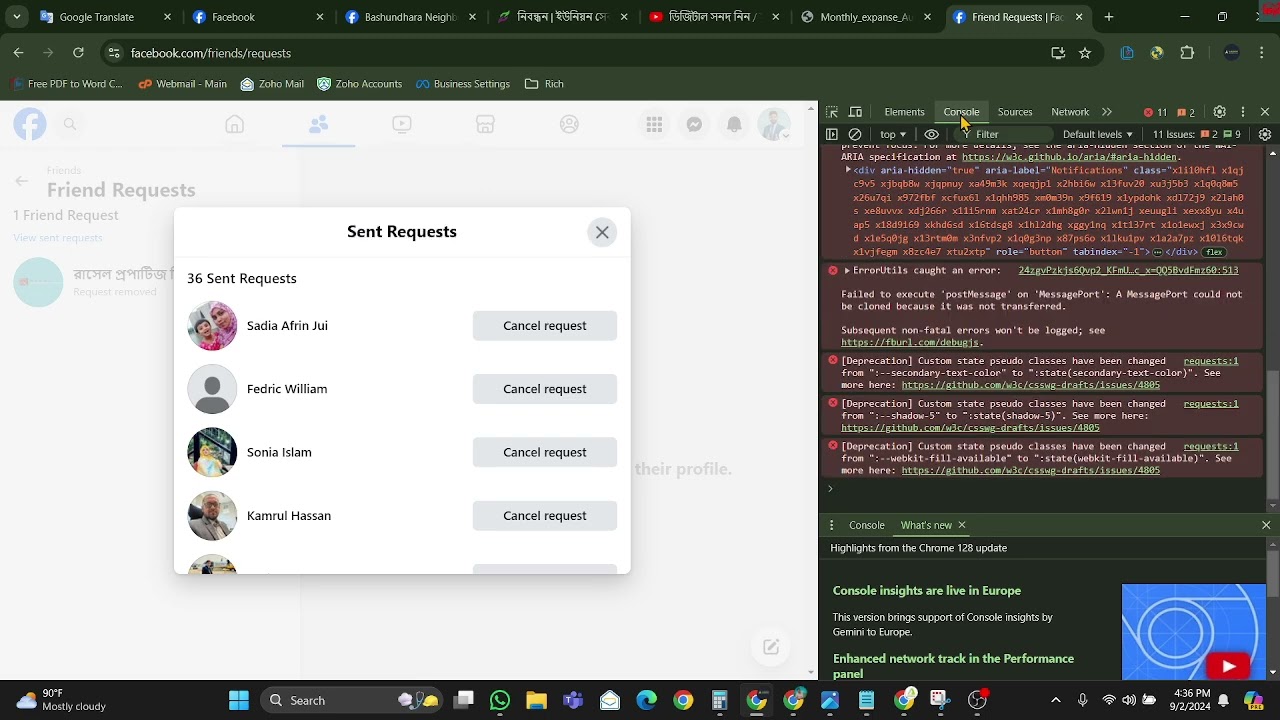Click the red 11 errors counter
1280x720 pixels.
[1155, 112]
